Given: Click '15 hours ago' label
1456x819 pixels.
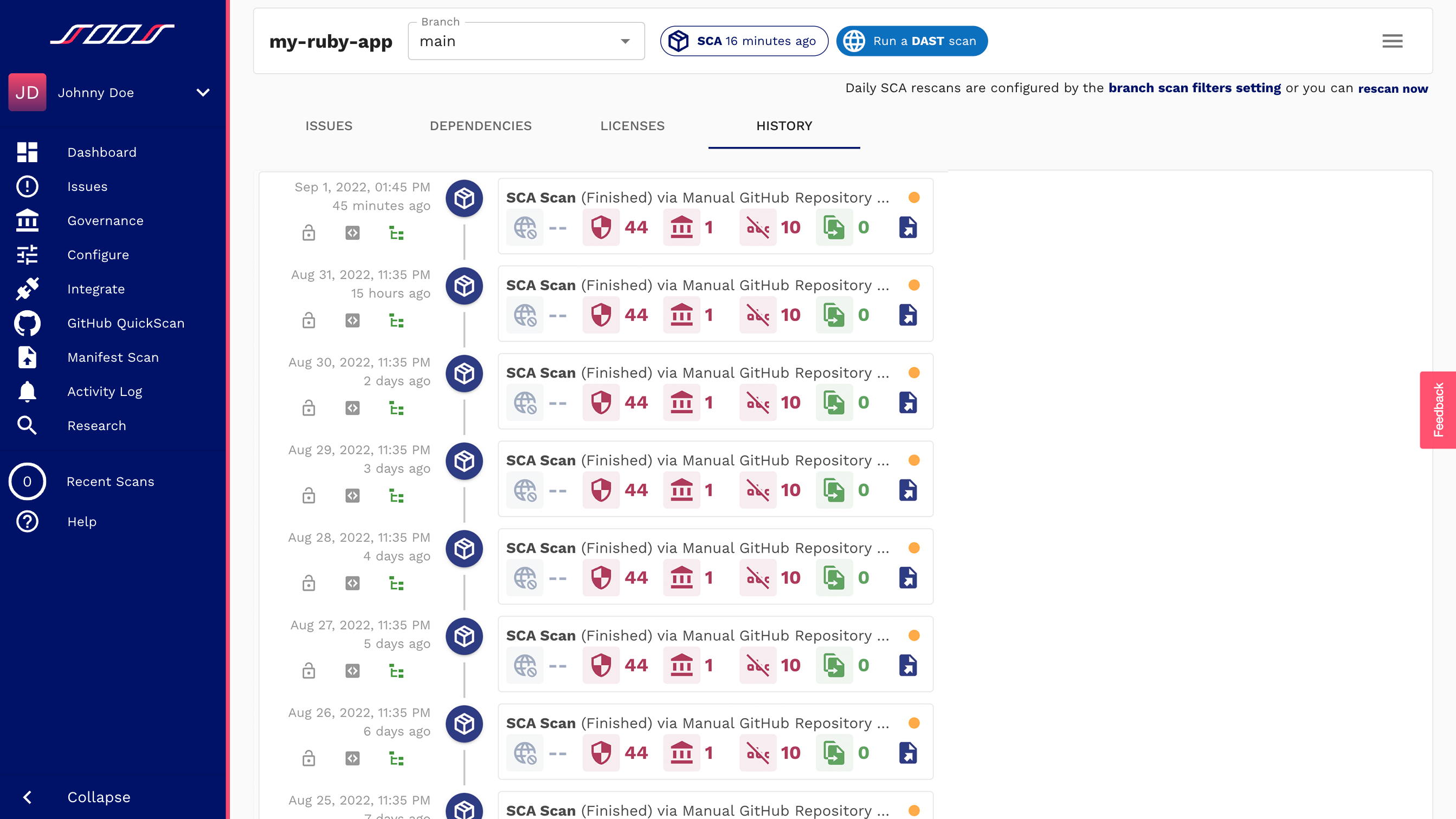Looking at the screenshot, I should pos(391,293).
